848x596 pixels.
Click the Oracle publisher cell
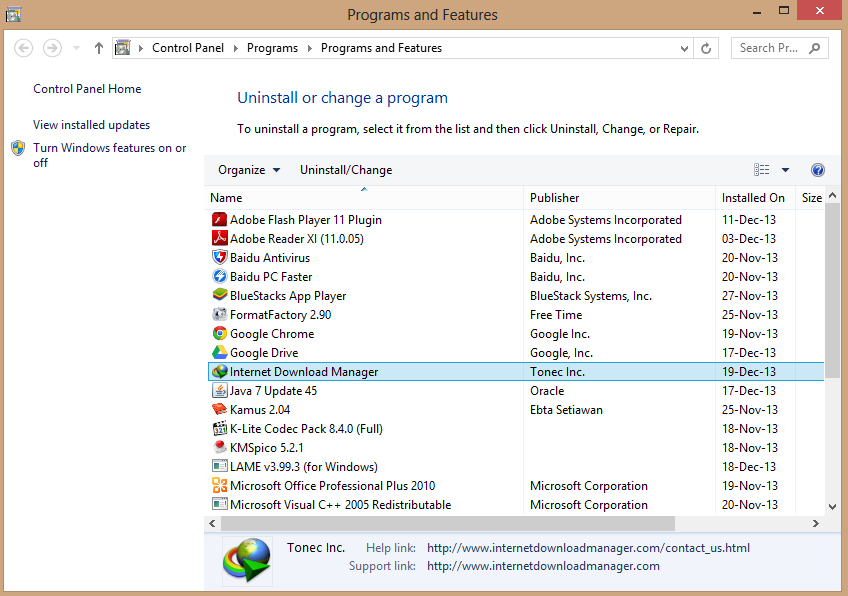(547, 390)
